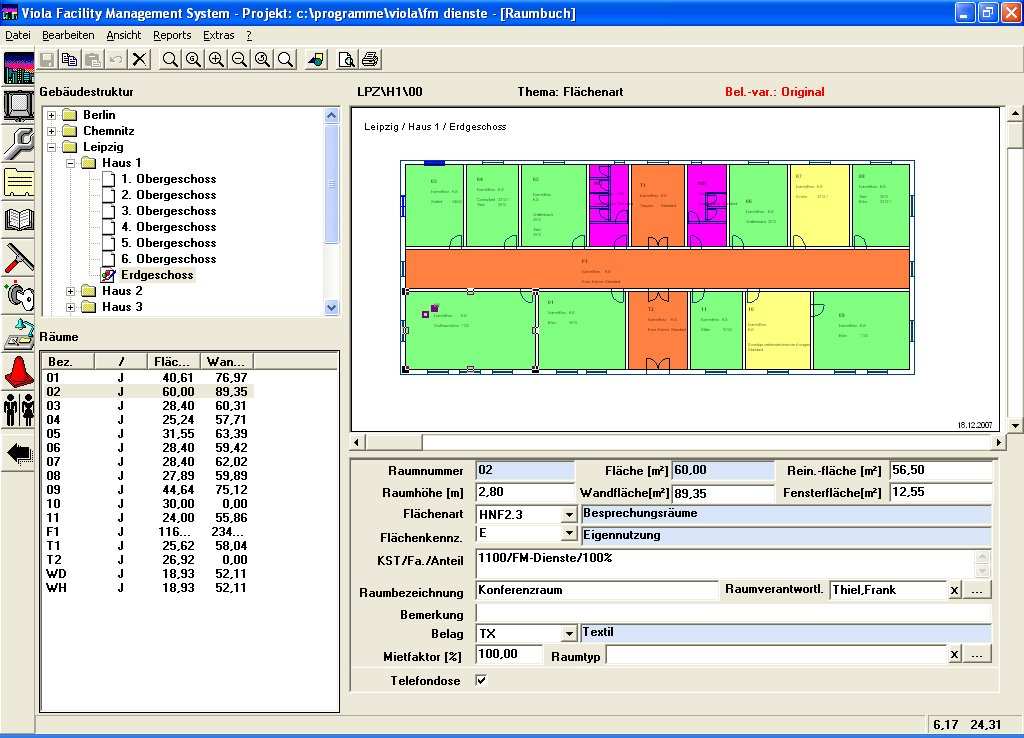This screenshot has width=1024, height=738.
Task: Click the Undo arrow toolbar icon
Action: click(116, 59)
